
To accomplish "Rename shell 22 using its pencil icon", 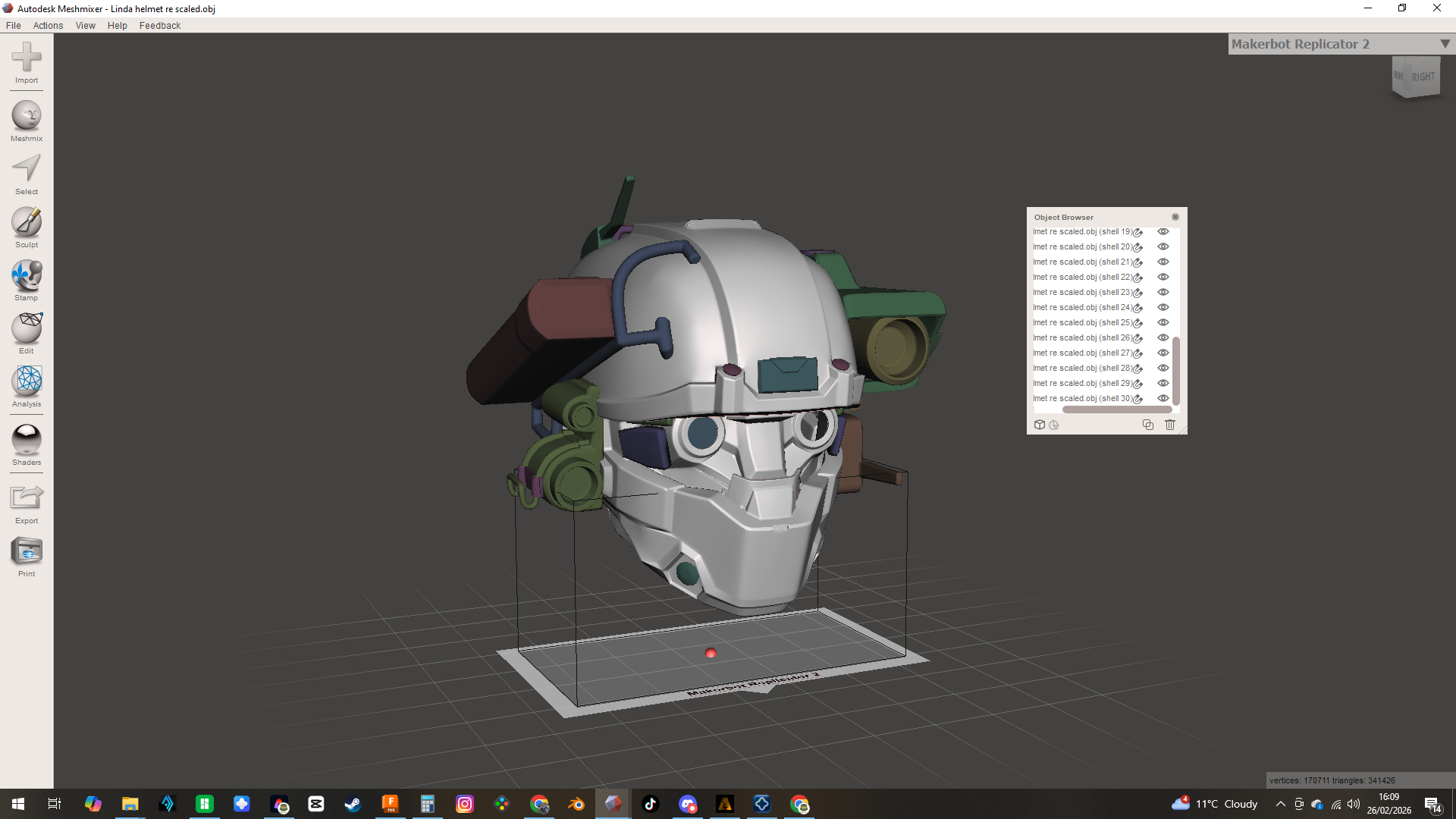I will point(1137,277).
